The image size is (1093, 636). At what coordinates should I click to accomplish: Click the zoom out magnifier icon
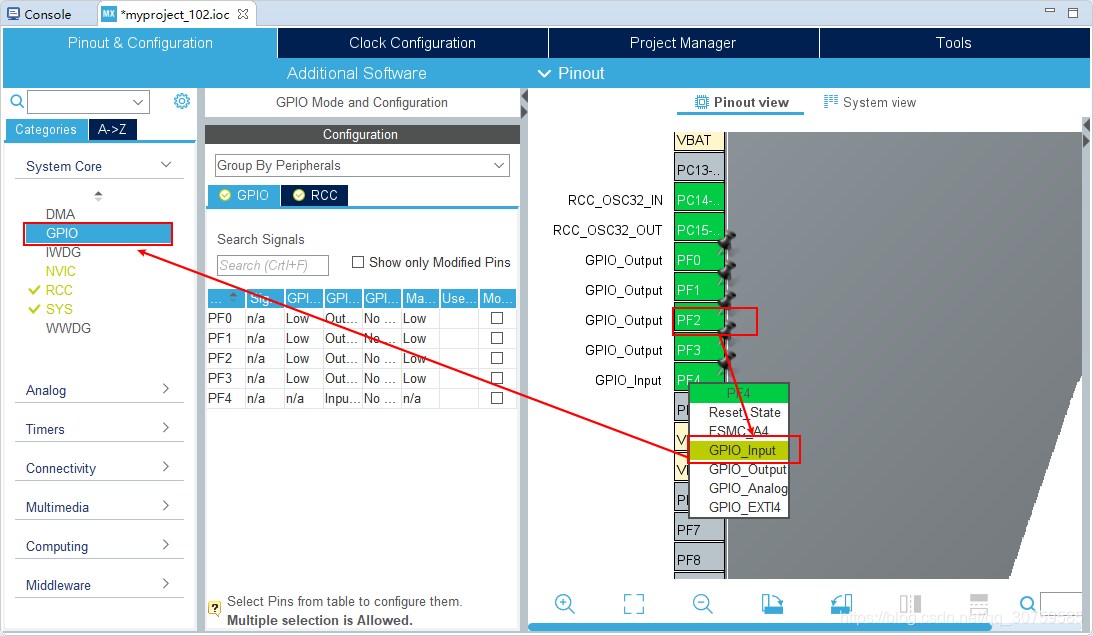pos(703,604)
